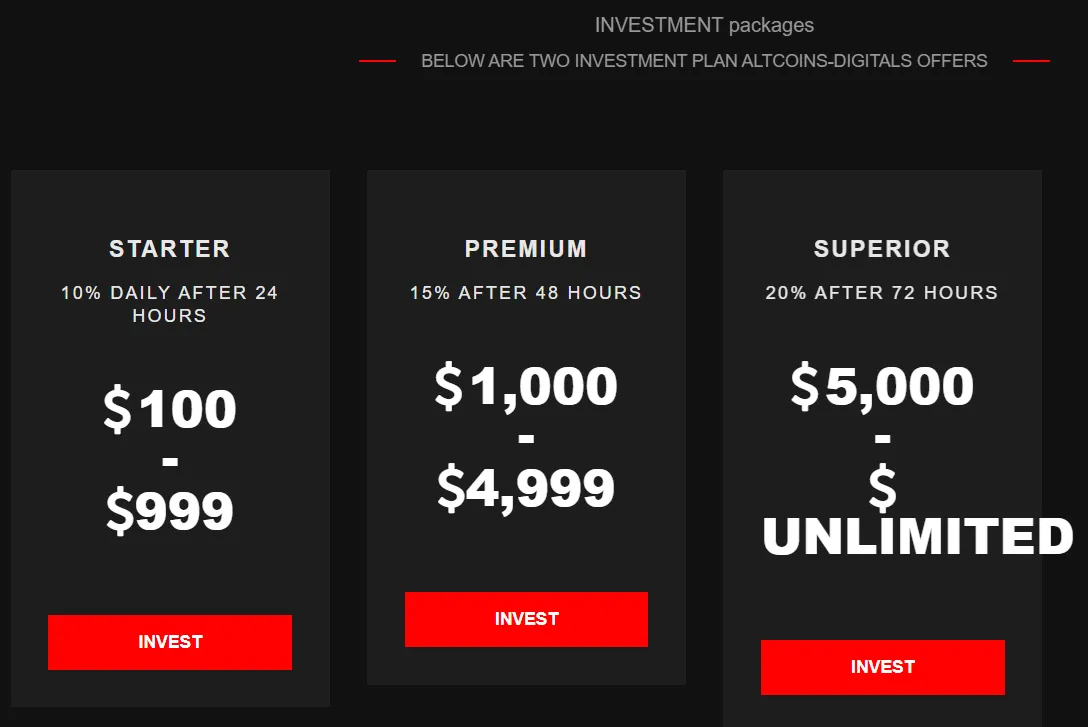1088x727 pixels.
Task: Select INVEST button in Superior plan
Action: 882,667
